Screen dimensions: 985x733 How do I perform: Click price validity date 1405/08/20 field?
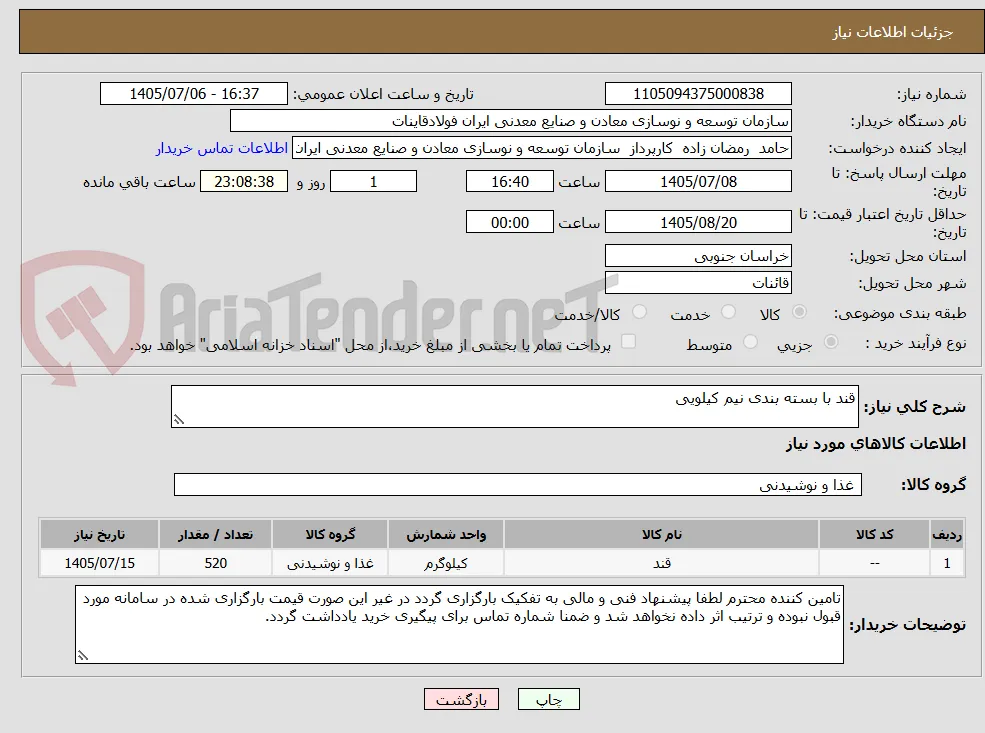[x=698, y=222]
